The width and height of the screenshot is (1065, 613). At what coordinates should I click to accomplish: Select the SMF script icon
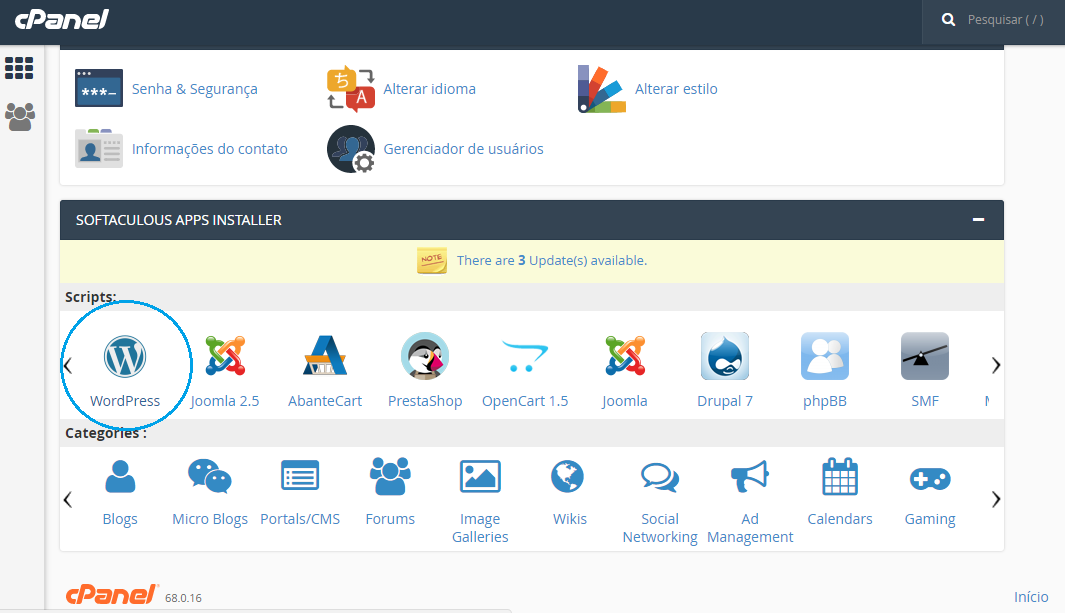point(924,356)
